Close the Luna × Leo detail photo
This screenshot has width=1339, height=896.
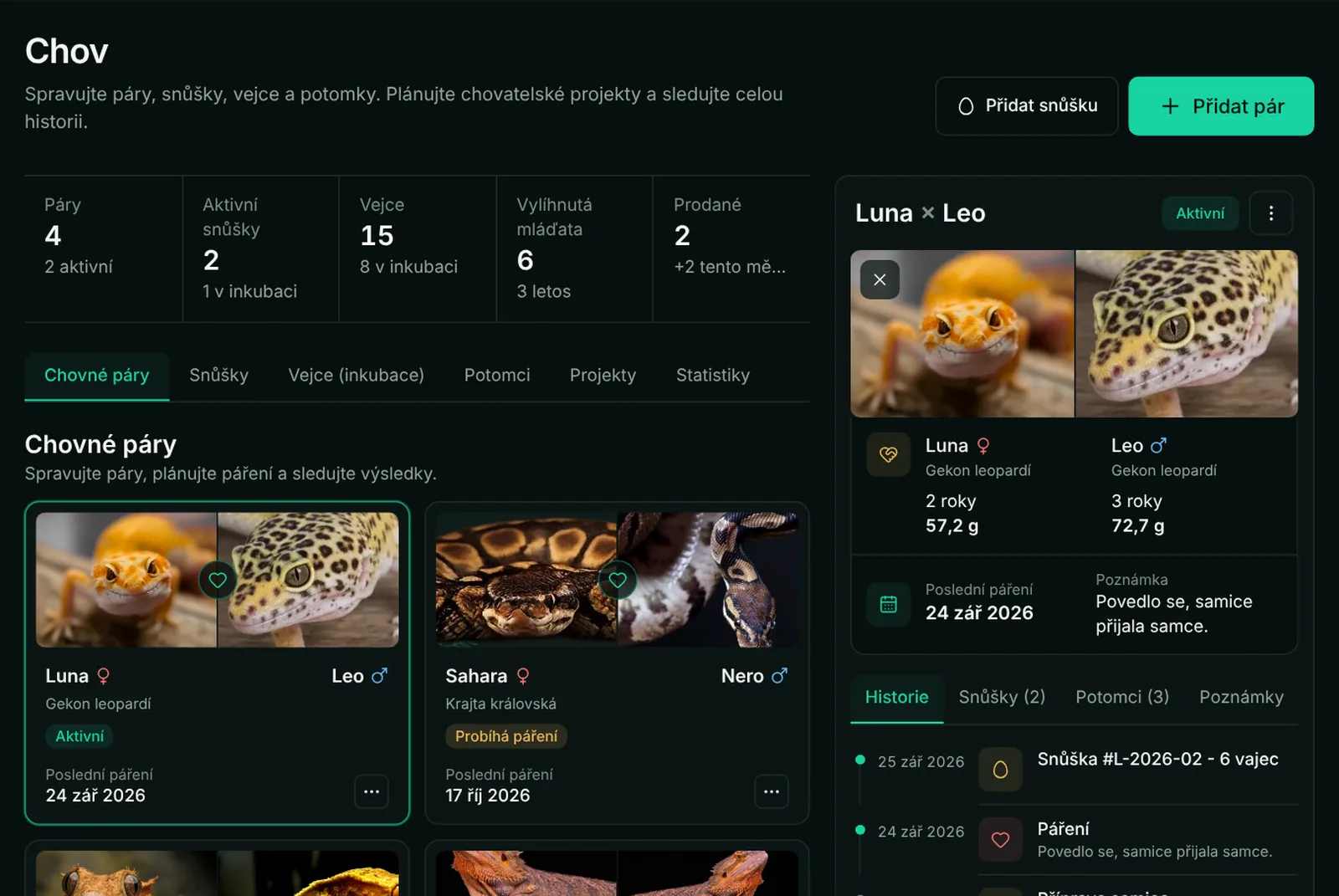pyautogui.click(x=880, y=279)
